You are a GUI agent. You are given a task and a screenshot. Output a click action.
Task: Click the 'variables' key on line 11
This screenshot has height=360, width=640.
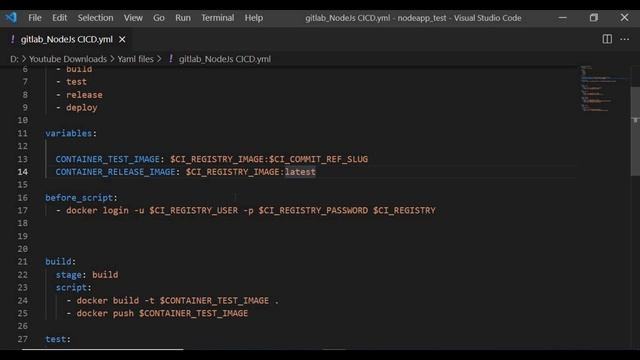click(x=69, y=133)
